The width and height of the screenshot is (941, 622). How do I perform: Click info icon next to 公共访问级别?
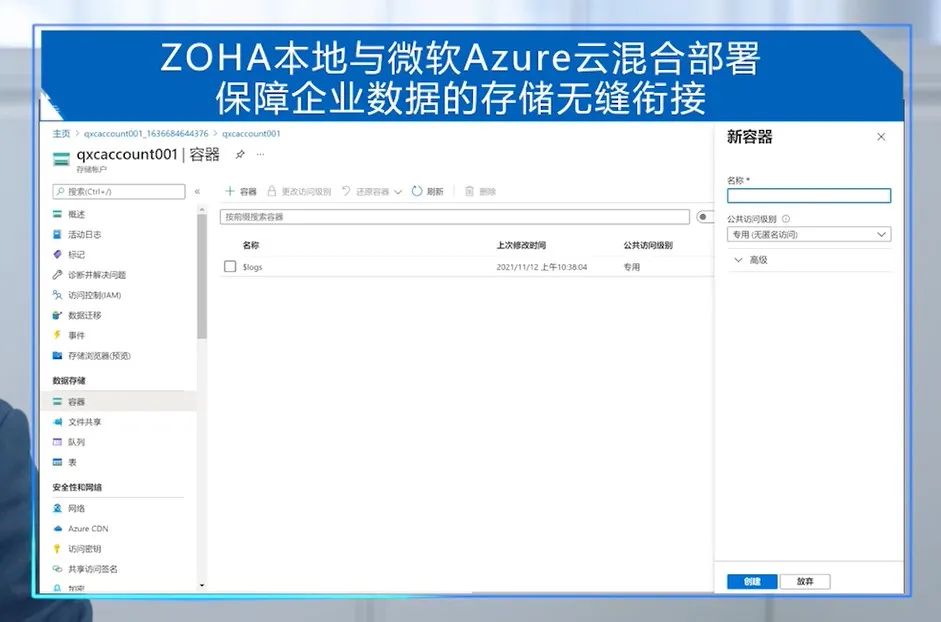(x=786, y=219)
